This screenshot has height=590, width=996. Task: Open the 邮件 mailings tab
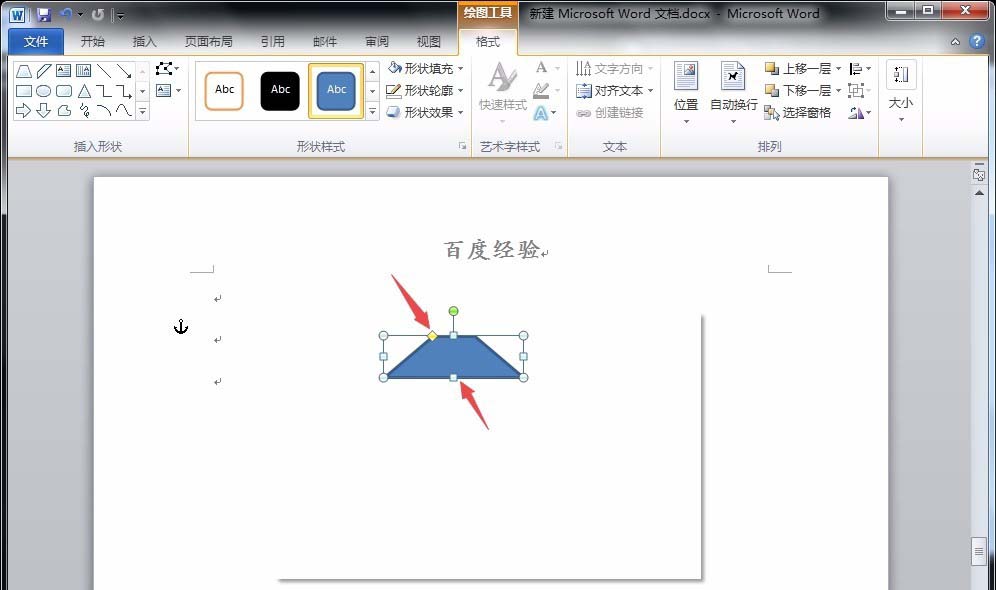coord(325,41)
